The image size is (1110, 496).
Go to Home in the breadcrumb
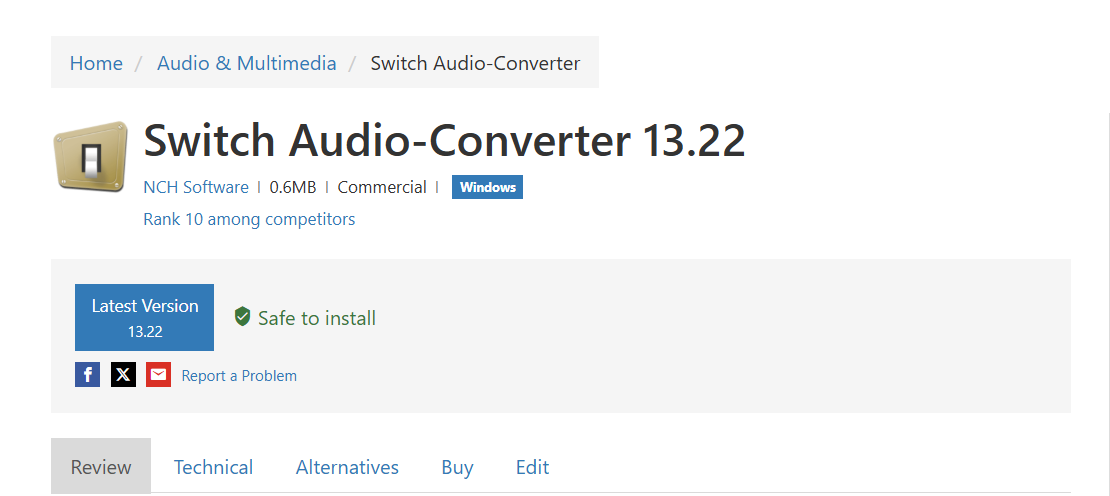[96, 63]
